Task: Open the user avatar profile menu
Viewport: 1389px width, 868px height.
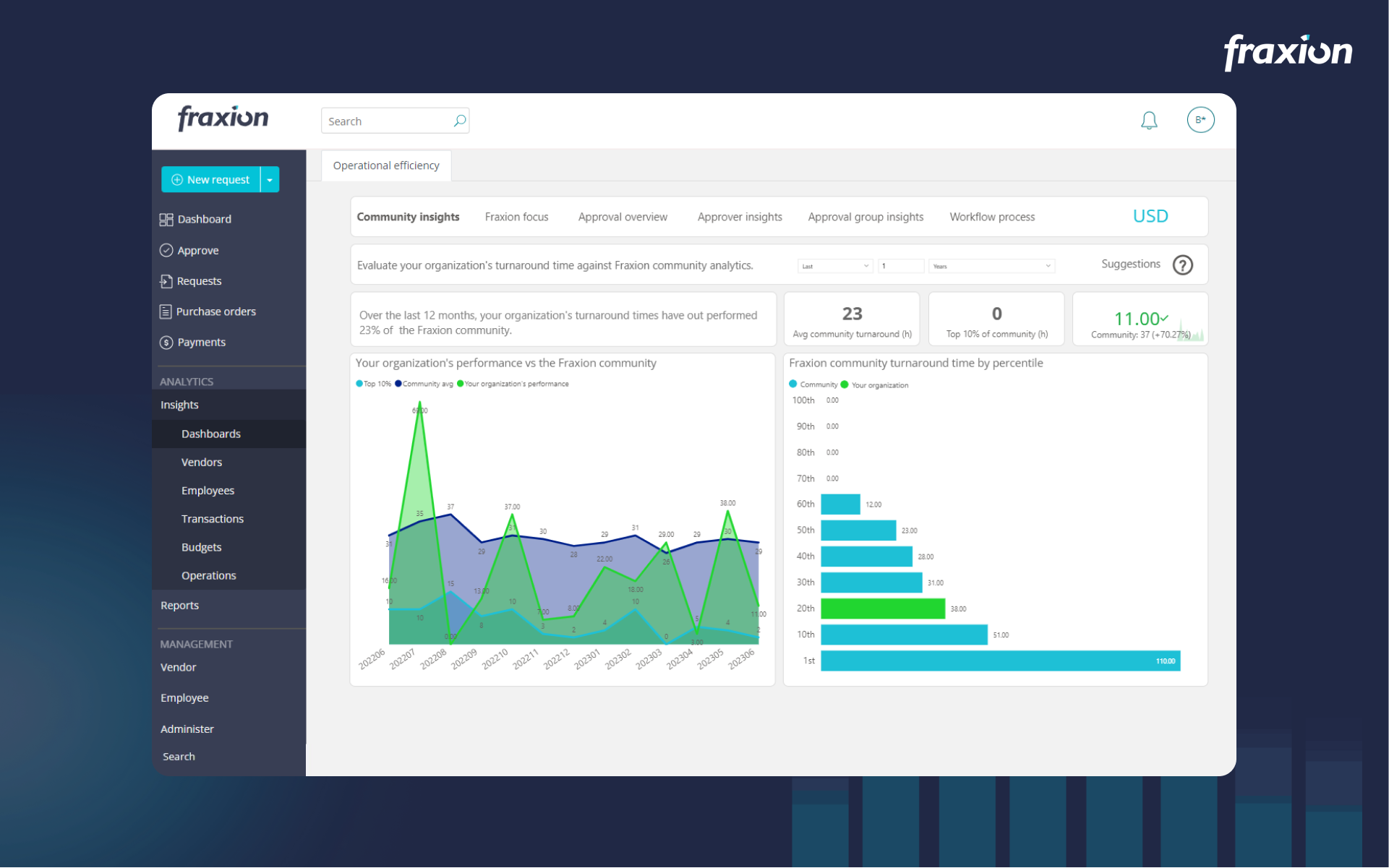Action: point(1200,120)
